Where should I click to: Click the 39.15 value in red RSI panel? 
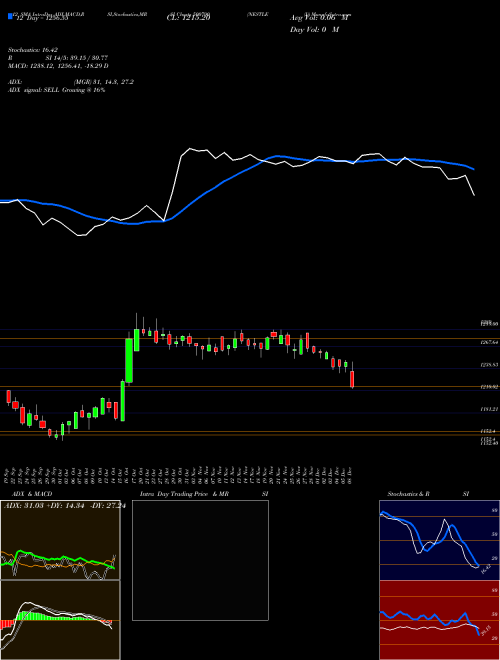pyautogui.click(x=486, y=633)
